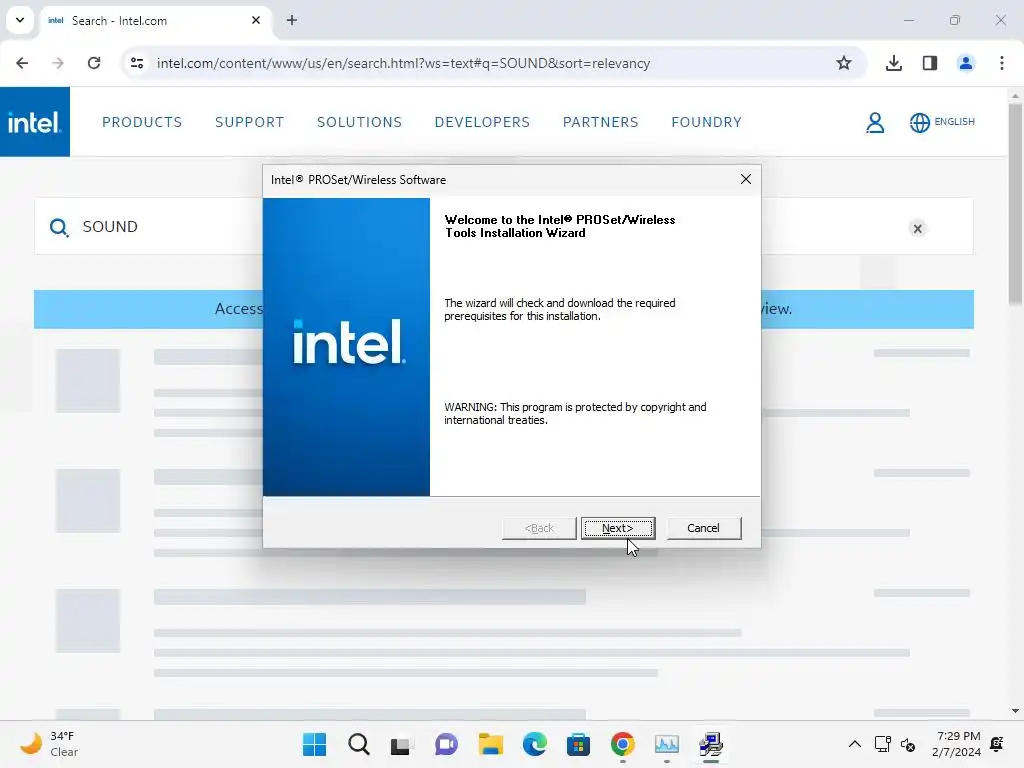Select the installer icon on taskbar

pyautogui.click(x=711, y=744)
